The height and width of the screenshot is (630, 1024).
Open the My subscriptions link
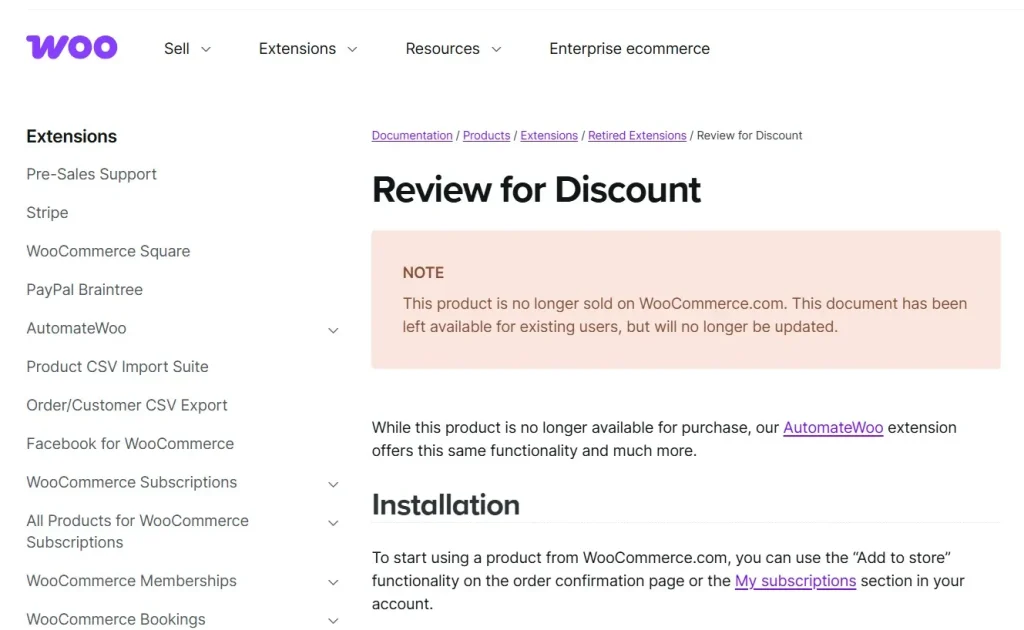coord(795,580)
